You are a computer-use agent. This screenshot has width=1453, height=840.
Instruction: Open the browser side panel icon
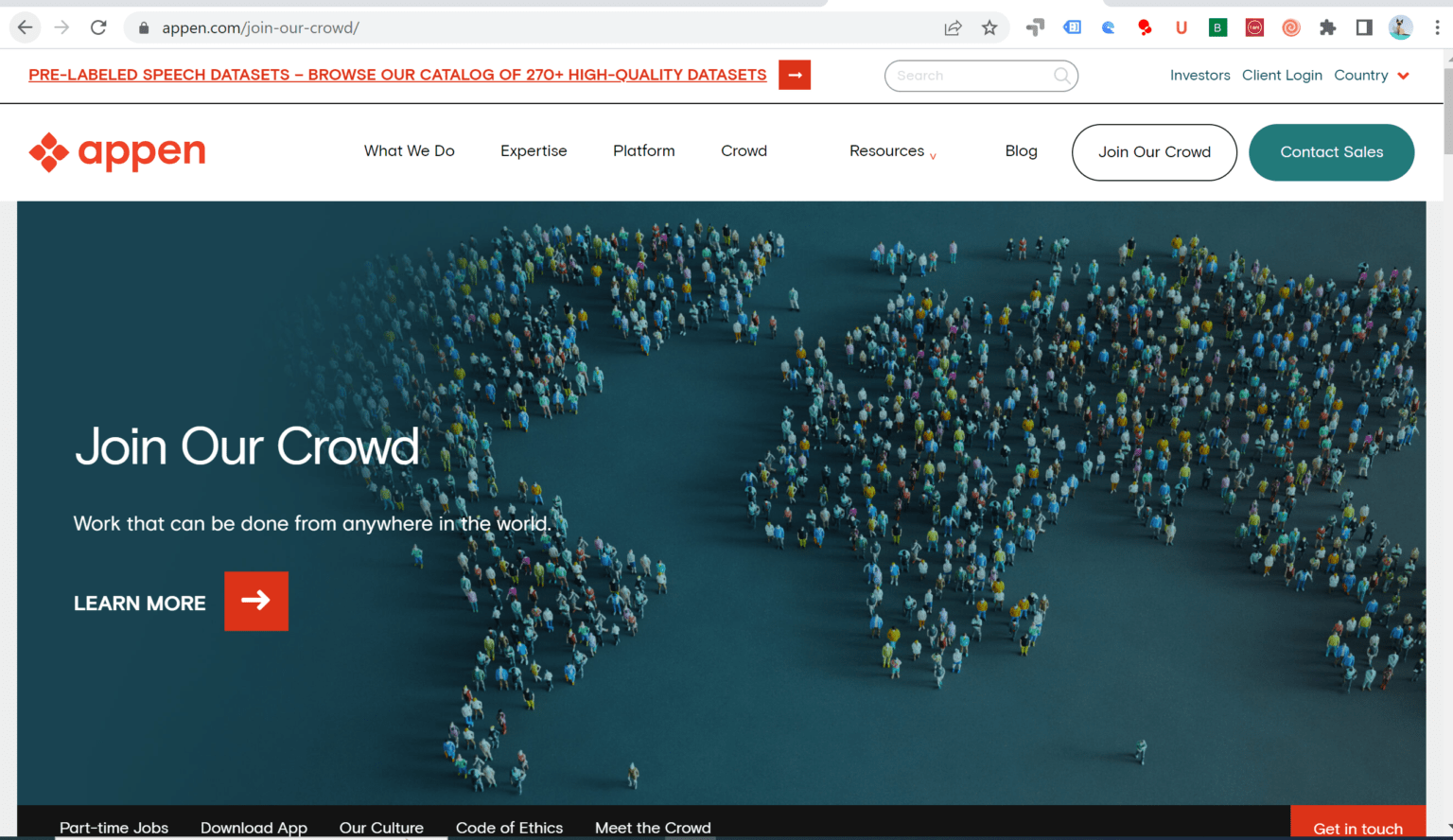[1364, 27]
